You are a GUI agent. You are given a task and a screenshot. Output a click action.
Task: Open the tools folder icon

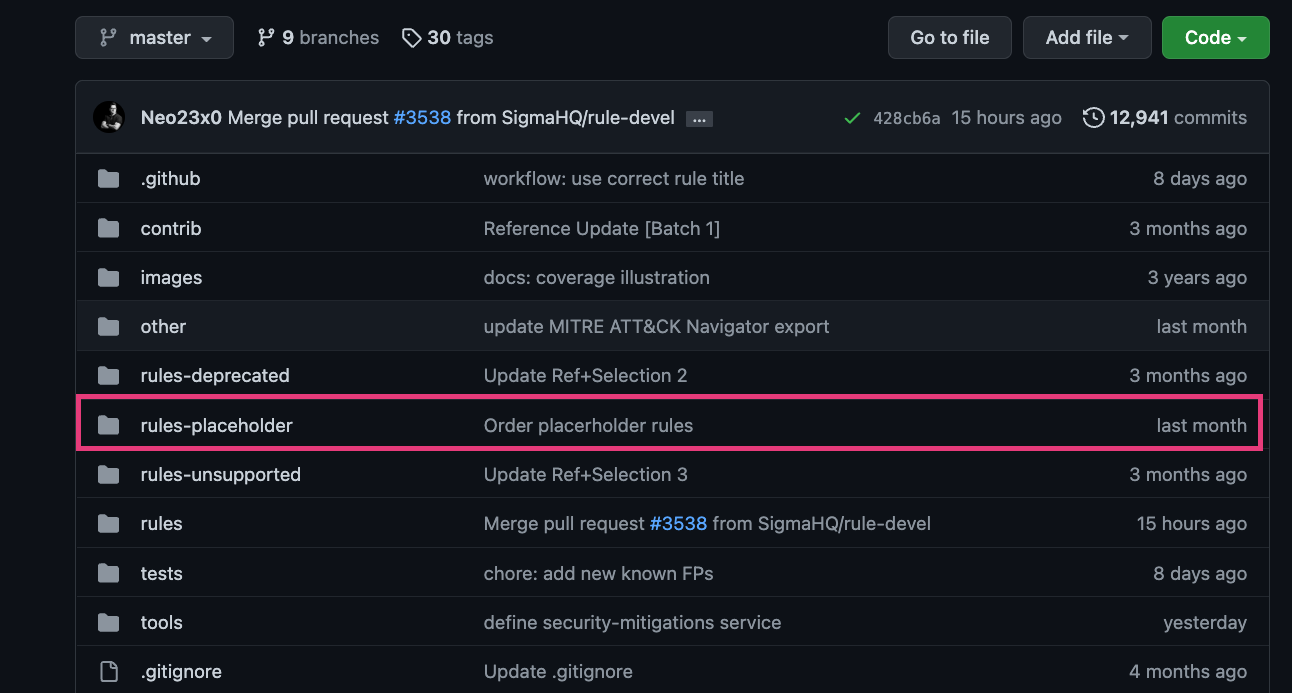point(108,622)
